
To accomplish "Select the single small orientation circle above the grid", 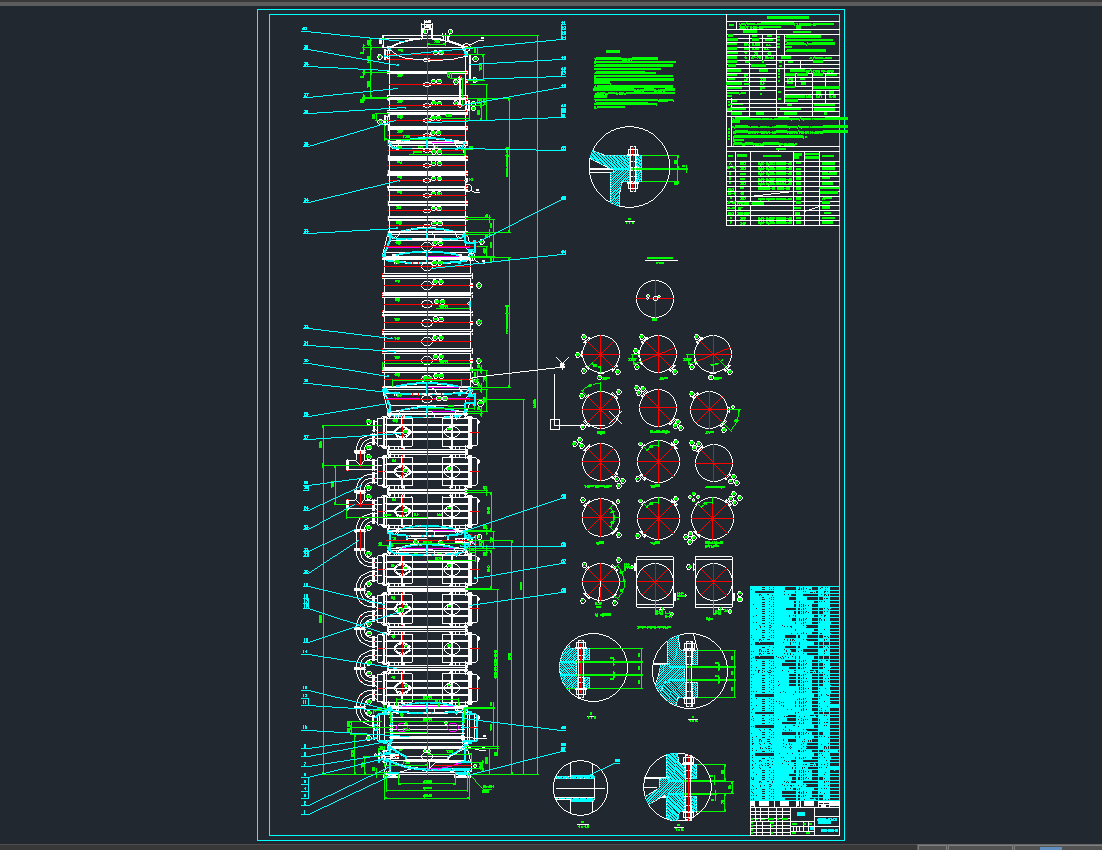I will point(655,298).
